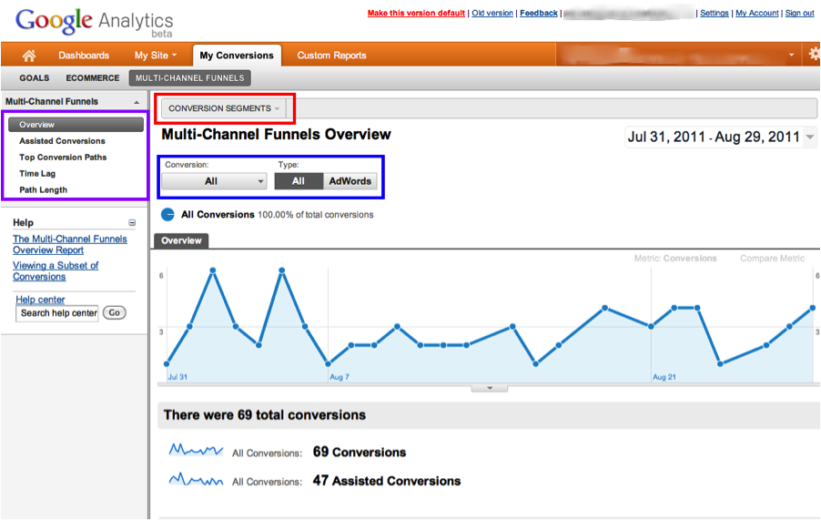The width and height of the screenshot is (821, 520).
Task: Click the Jul 31 chart date label
Action: 177,377
